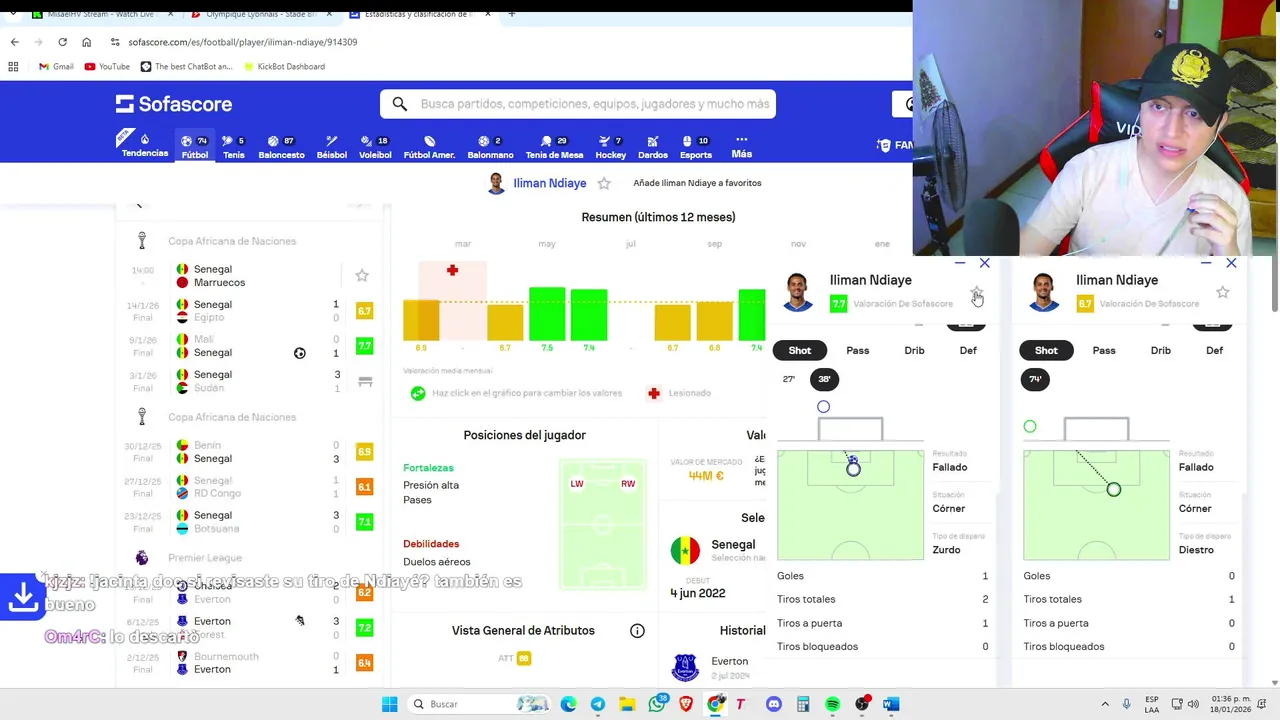Click the May green rating bar
This screenshot has height=720, width=1280.
click(x=547, y=314)
